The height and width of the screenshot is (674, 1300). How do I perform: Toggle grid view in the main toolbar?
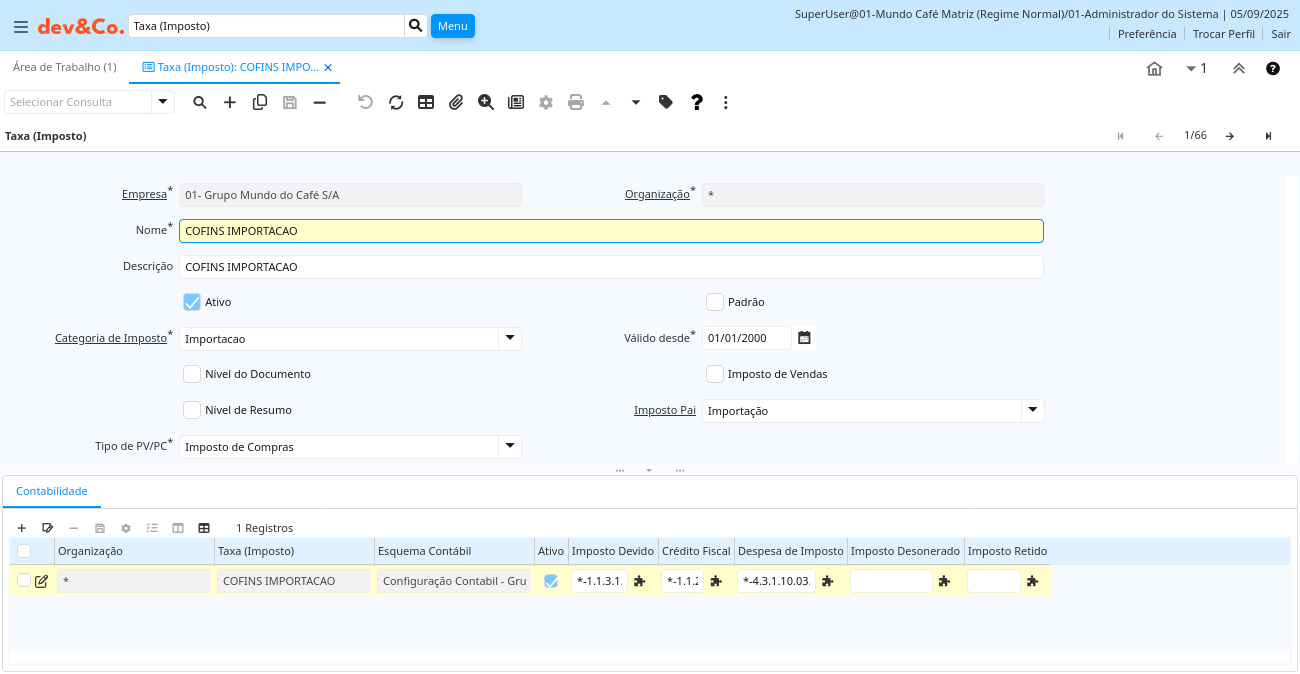pos(426,102)
